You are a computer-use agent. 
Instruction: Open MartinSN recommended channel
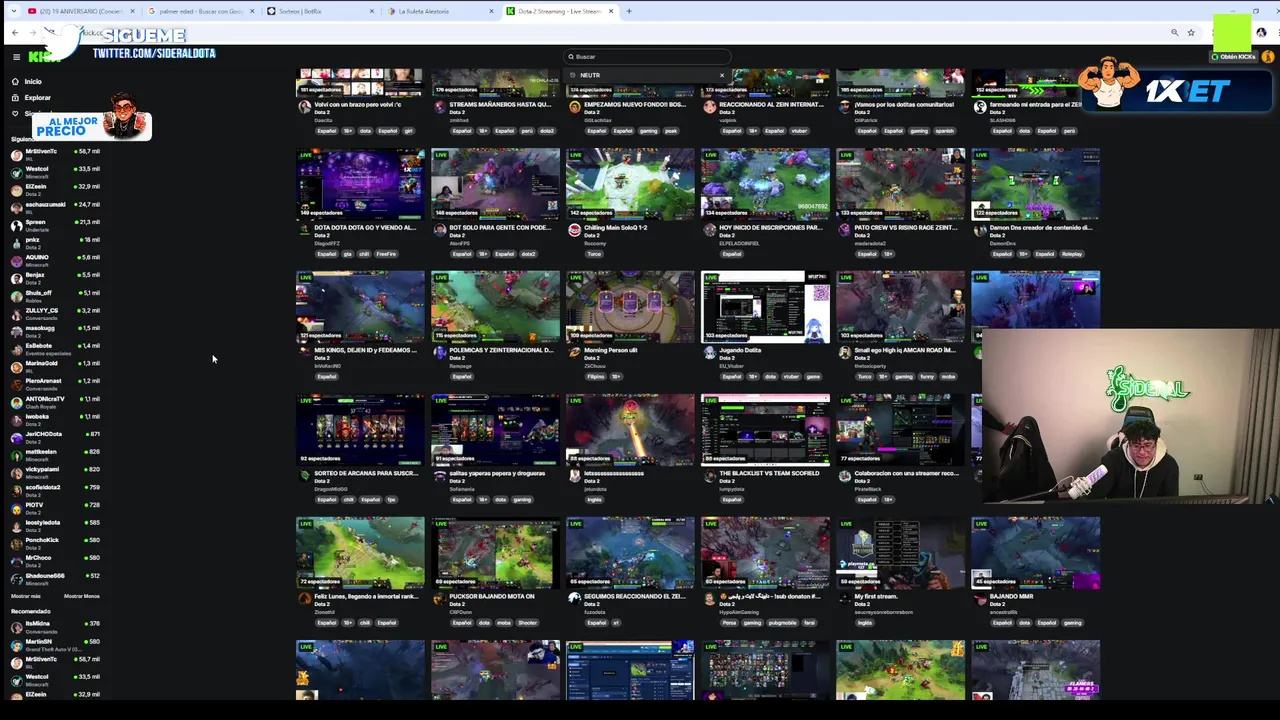pyautogui.click(x=55, y=644)
